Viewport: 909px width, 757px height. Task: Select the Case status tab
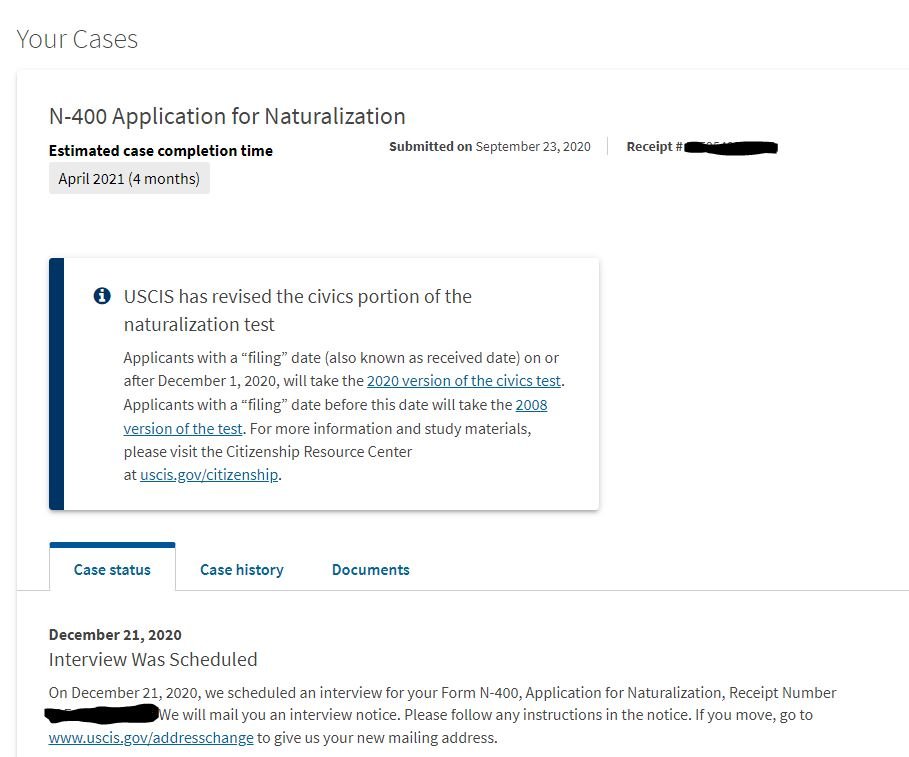pyautogui.click(x=112, y=569)
